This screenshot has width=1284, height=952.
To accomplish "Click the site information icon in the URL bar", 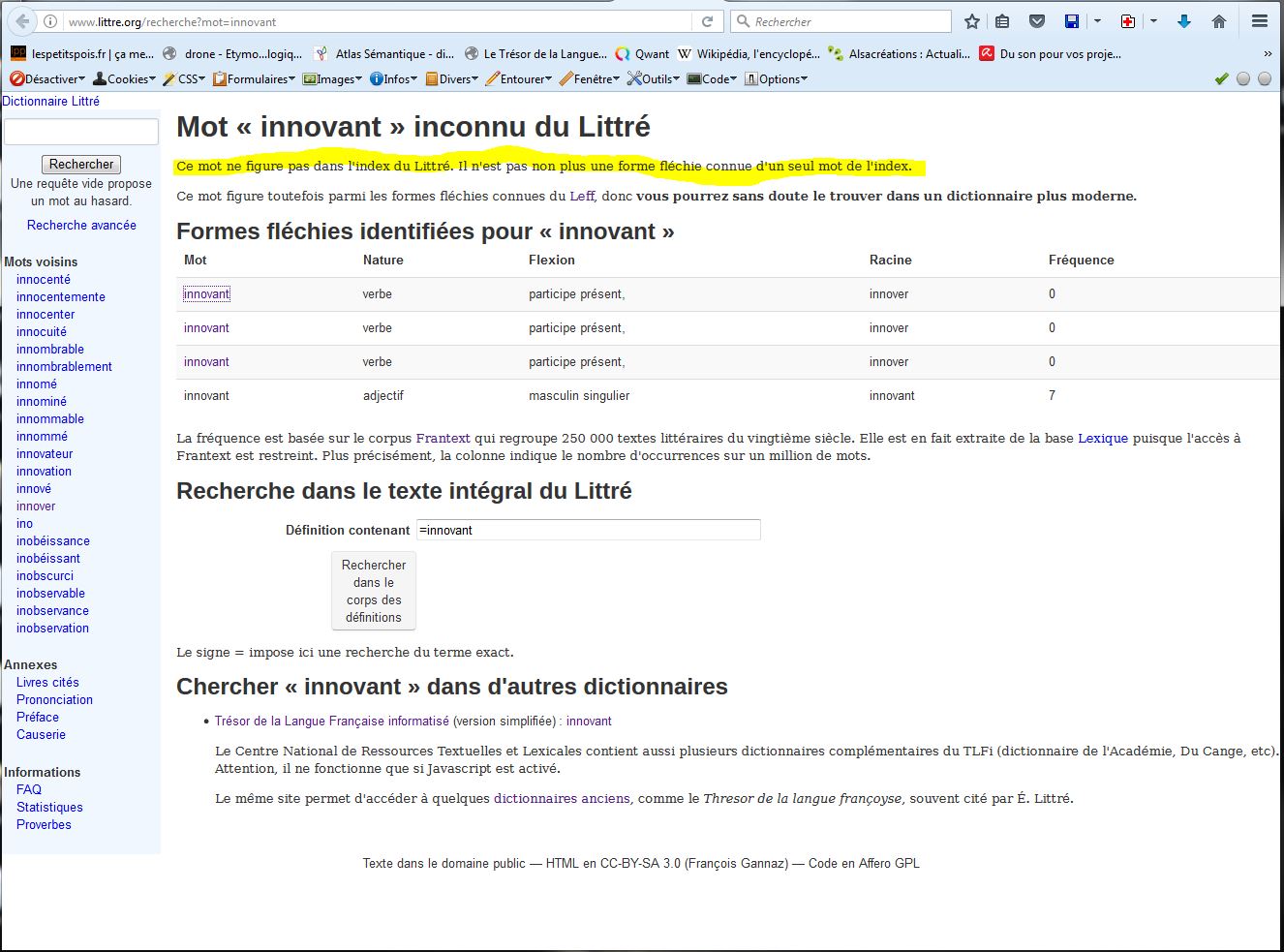I will click(x=51, y=21).
